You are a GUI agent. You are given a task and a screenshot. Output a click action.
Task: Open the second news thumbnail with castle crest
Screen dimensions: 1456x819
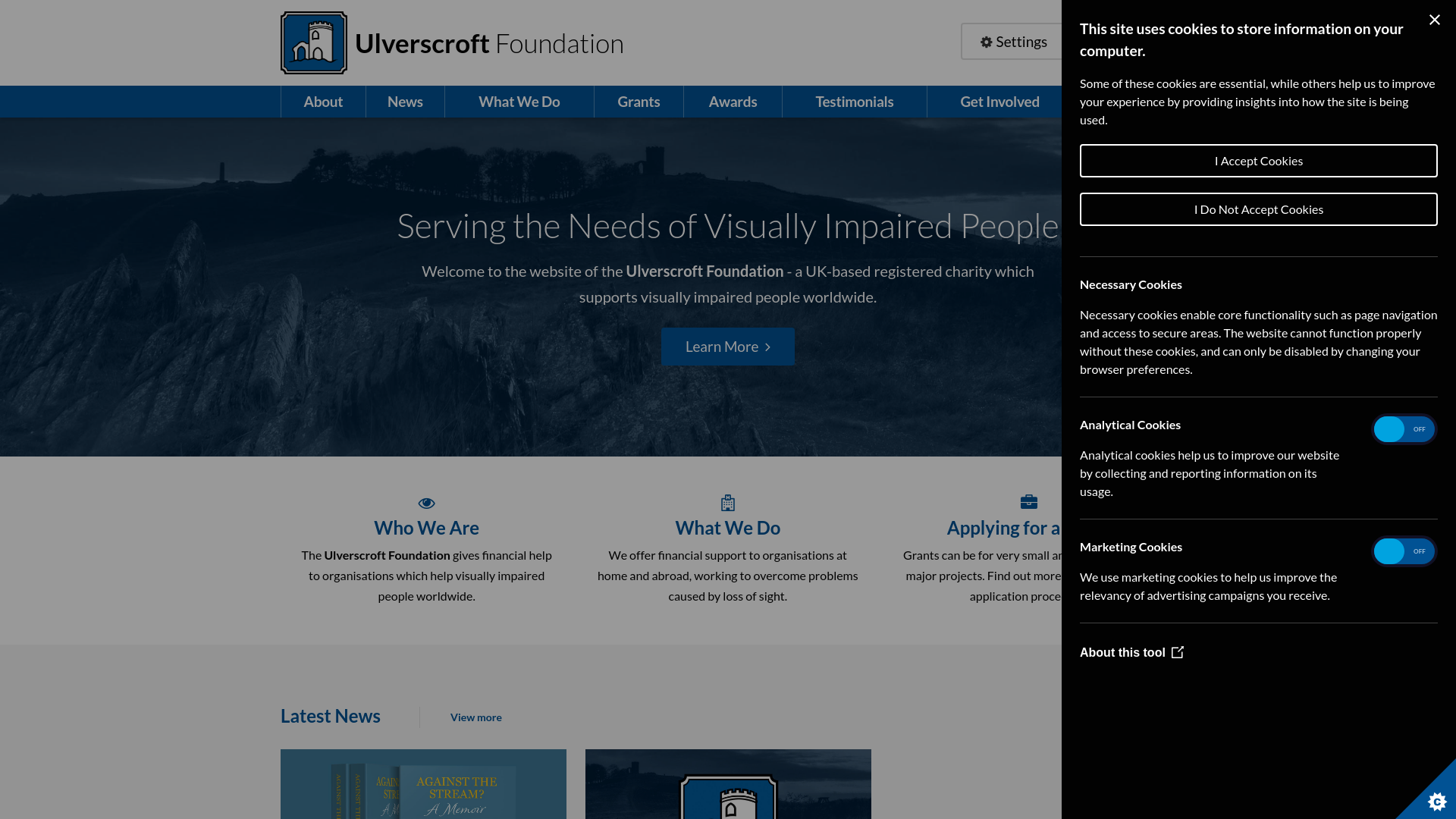tap(728, 784)
